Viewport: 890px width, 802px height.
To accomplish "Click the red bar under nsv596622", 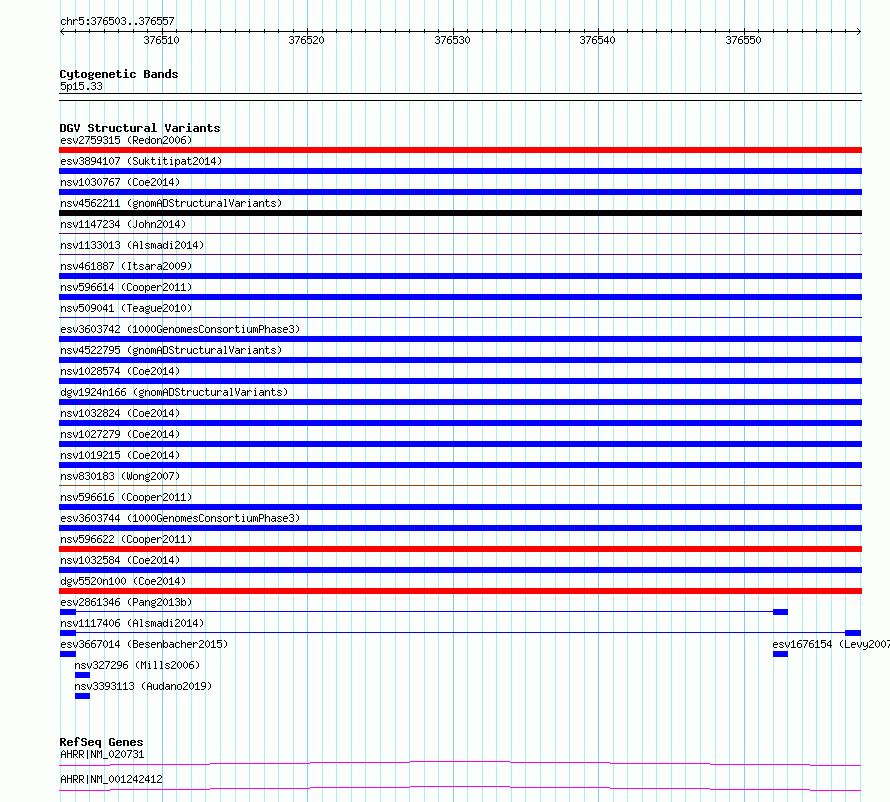I will pyautogui.click(x=460, y=549).
